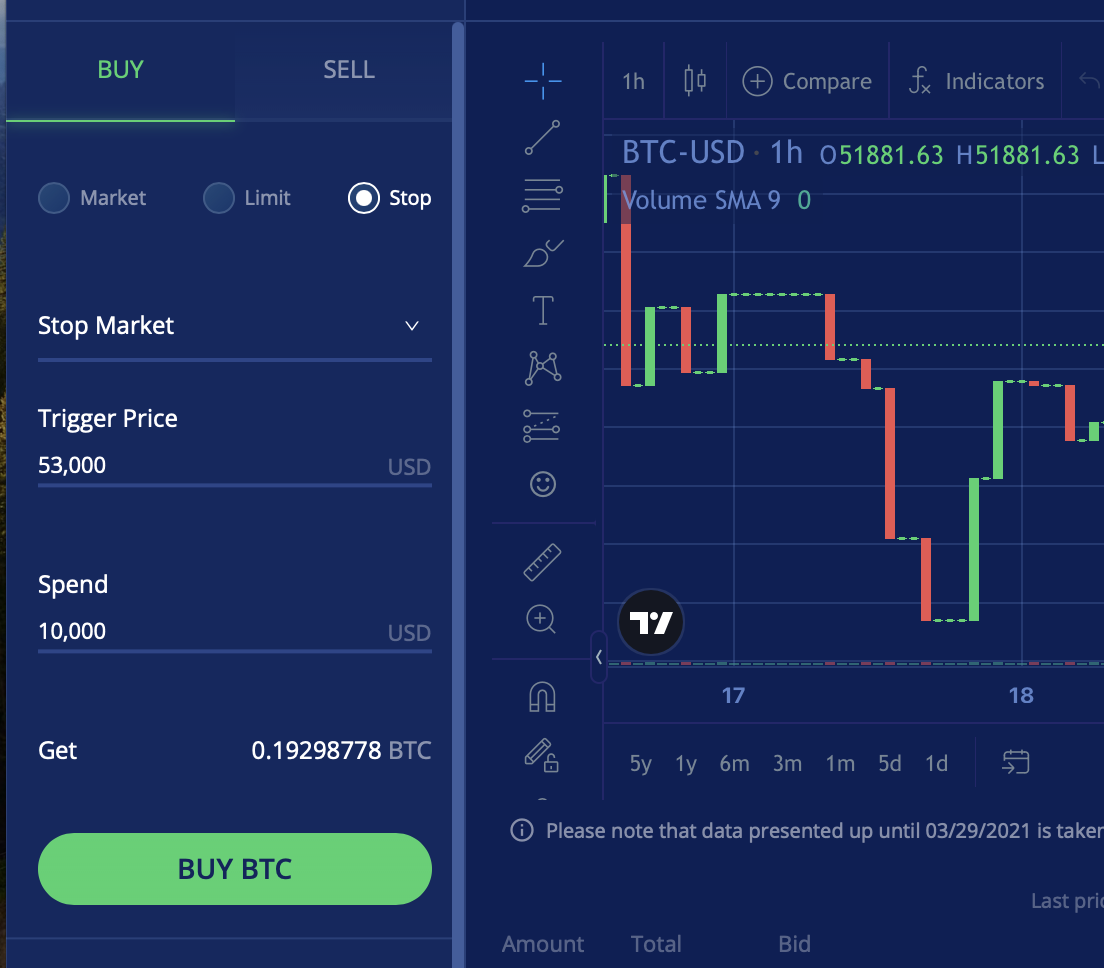The width and height of the screenshot is (1104, 968).
Task: Click the Trigger Price input field
Action: click(234, 465)
